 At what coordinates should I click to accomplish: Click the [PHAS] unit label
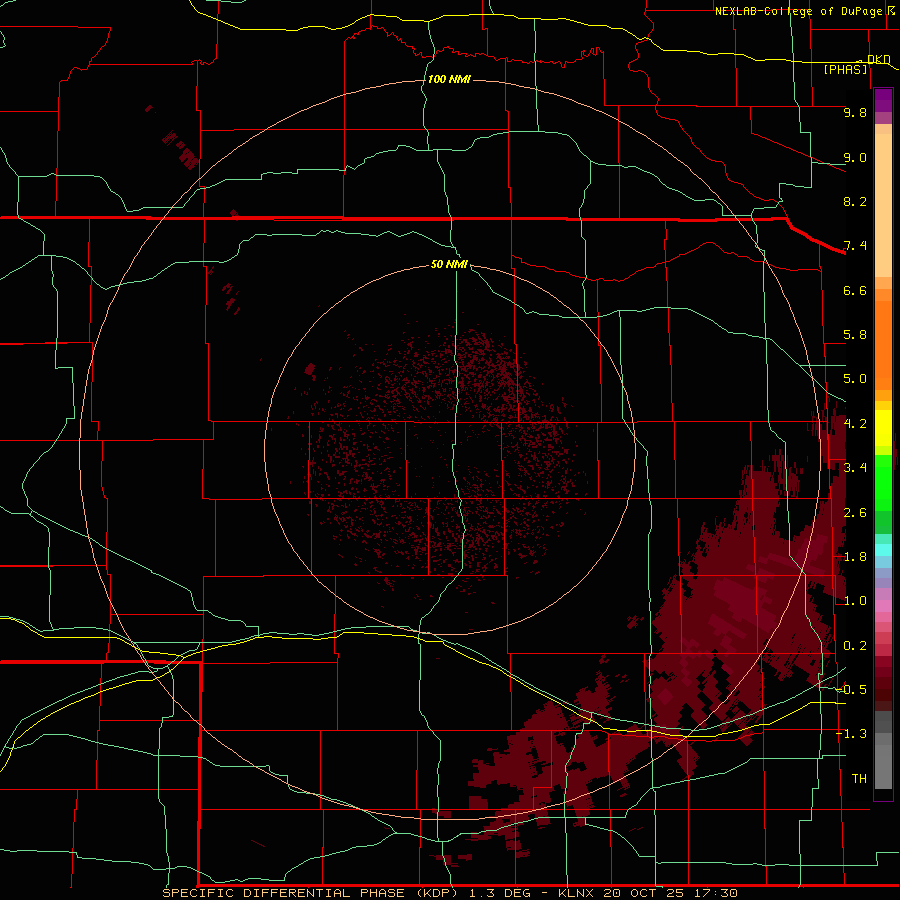click(845, 70)
